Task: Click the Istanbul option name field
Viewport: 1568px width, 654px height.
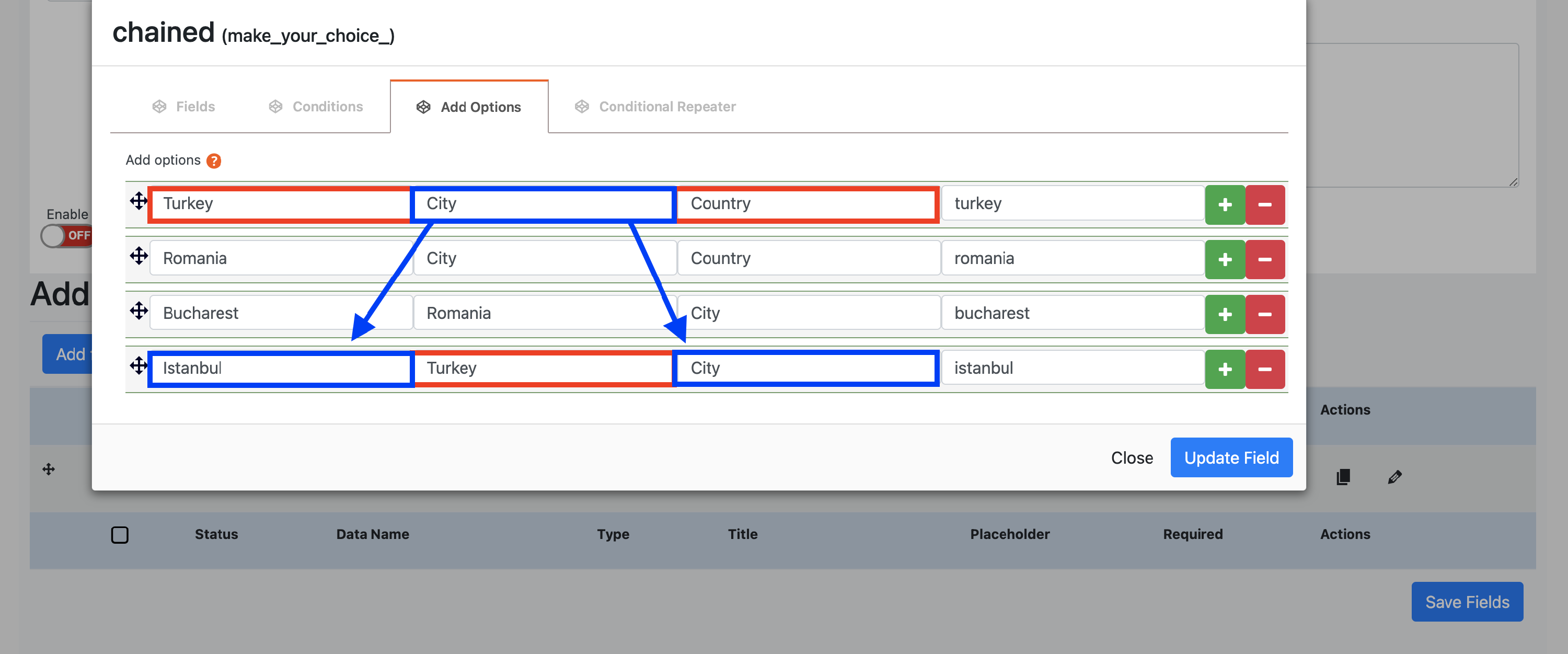Action: click(x=280, y=368)
